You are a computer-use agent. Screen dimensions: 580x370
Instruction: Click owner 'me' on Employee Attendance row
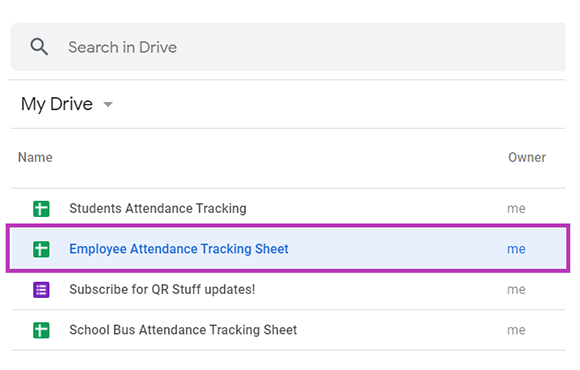(516, 249)
